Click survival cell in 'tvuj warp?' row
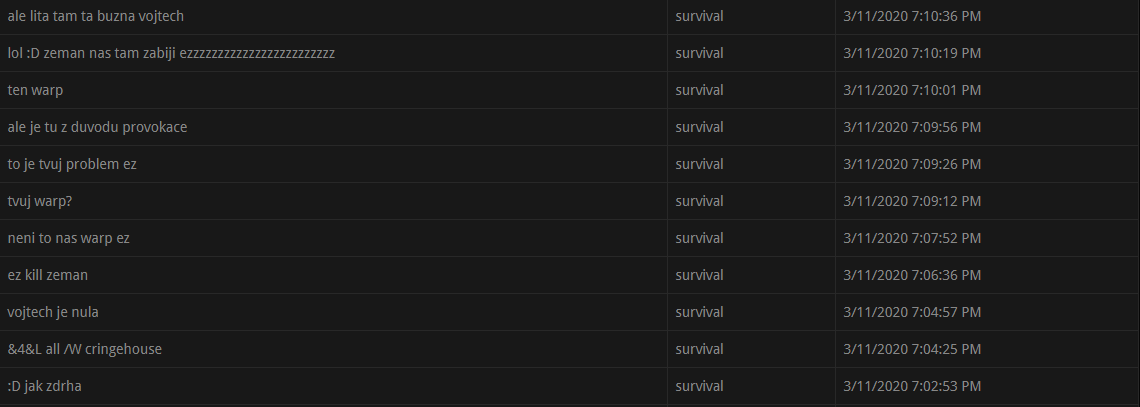Viewport: 1140px width, 407px height. tap(699, 201)
